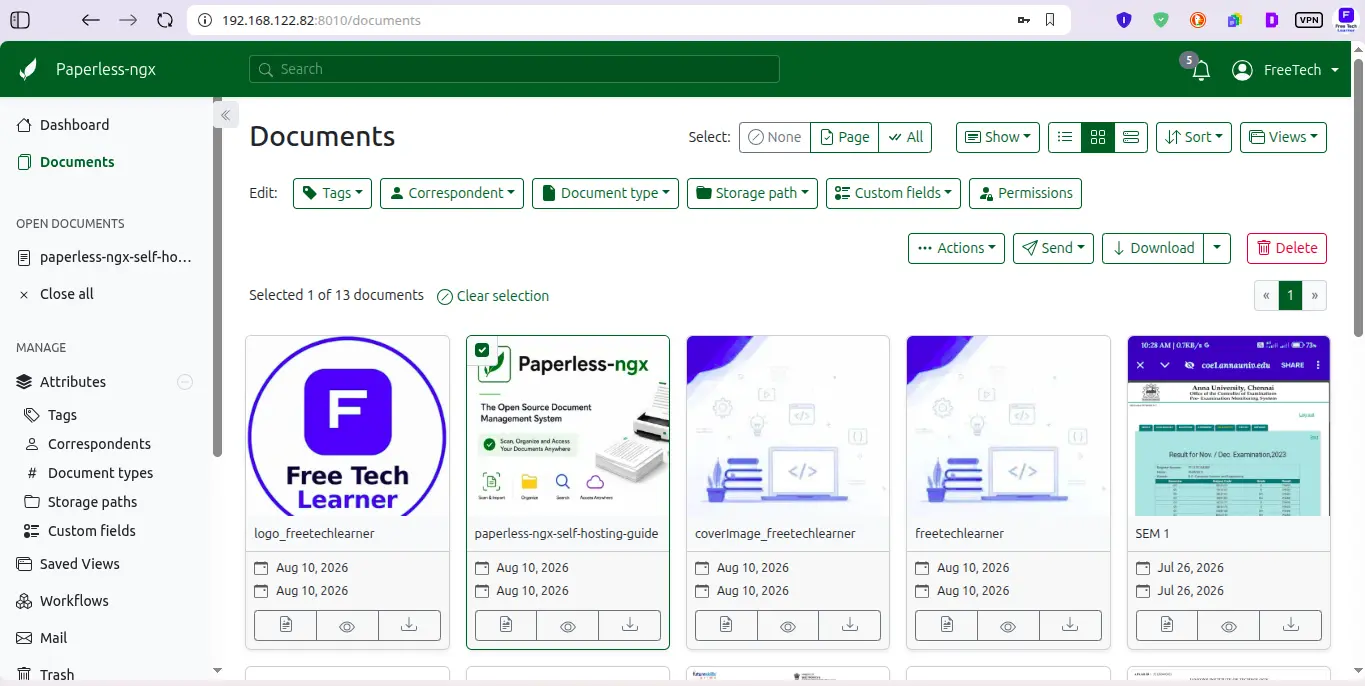Go to Dashboard in sidebar
This screenshot has width=1365, height=686.
[74, 125]
